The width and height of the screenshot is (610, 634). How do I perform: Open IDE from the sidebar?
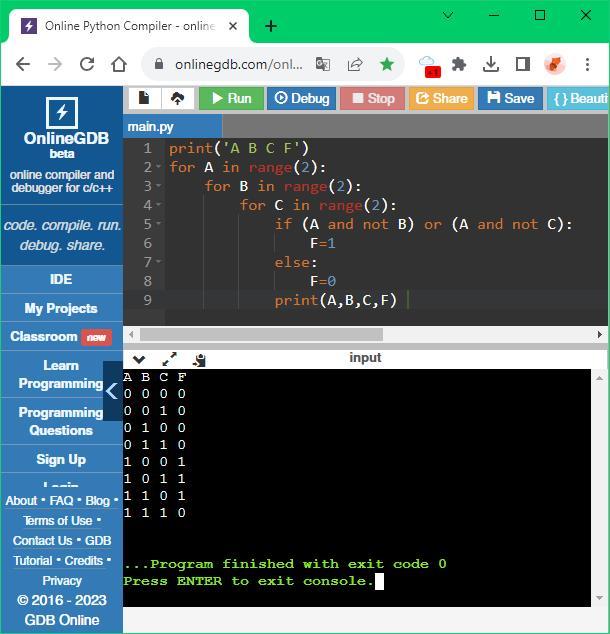[61, 279]
